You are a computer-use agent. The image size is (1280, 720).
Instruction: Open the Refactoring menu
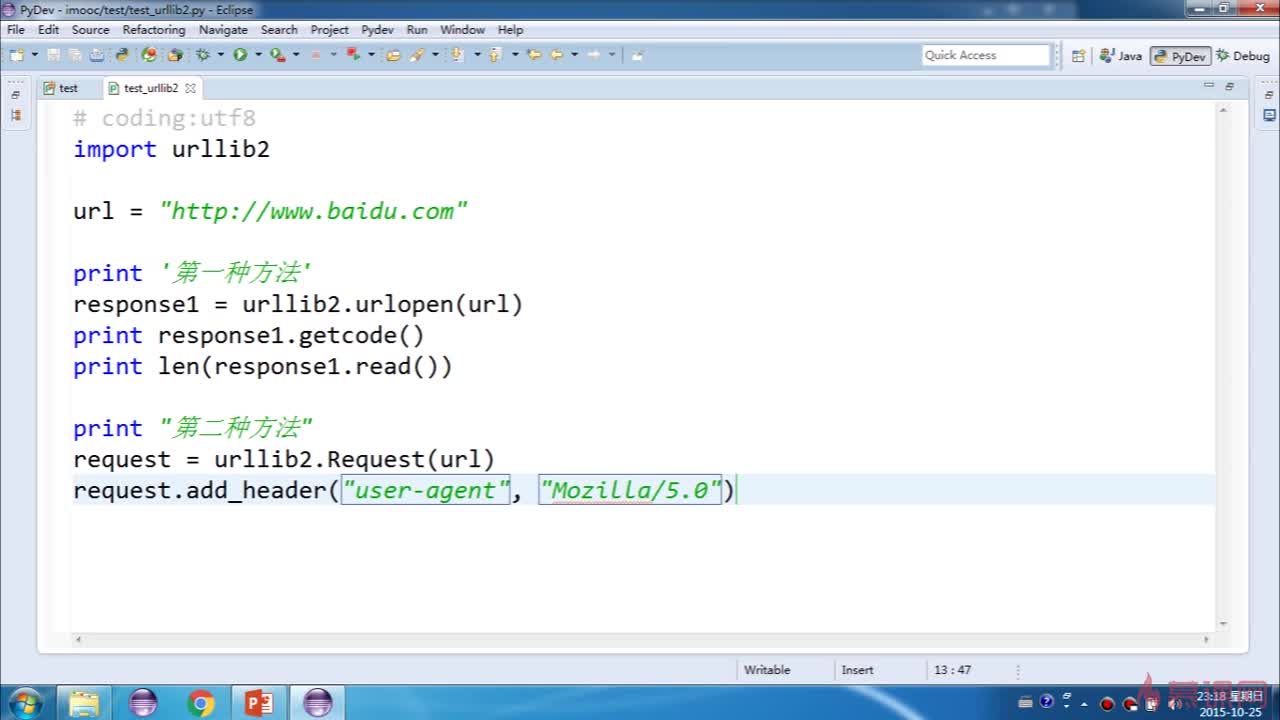click(x=154, y=30)
